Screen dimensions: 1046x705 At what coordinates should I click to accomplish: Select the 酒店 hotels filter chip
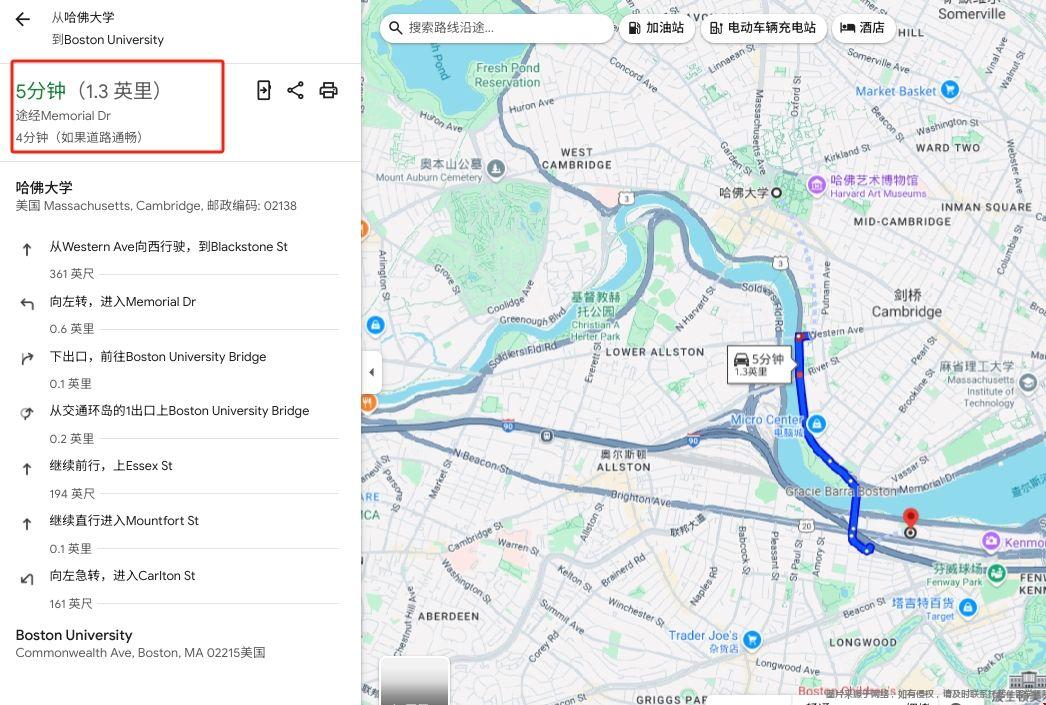click(862, 28)
